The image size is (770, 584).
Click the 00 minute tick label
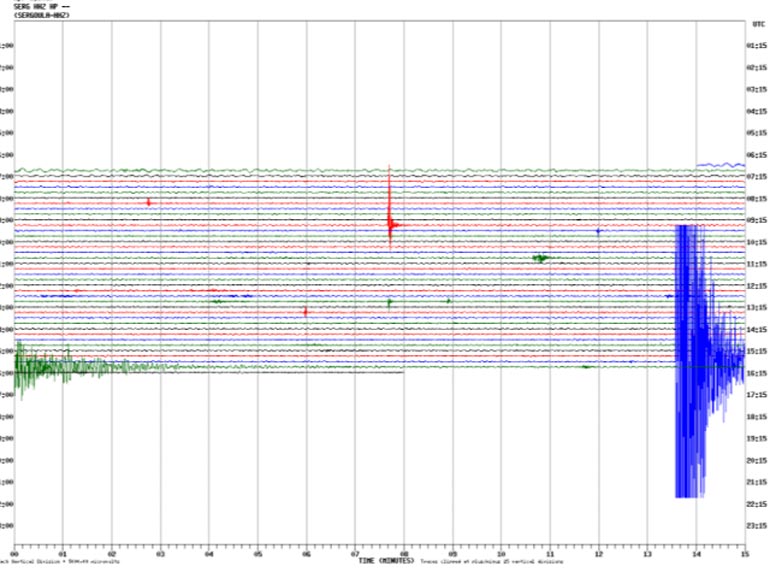coord(15,553)
